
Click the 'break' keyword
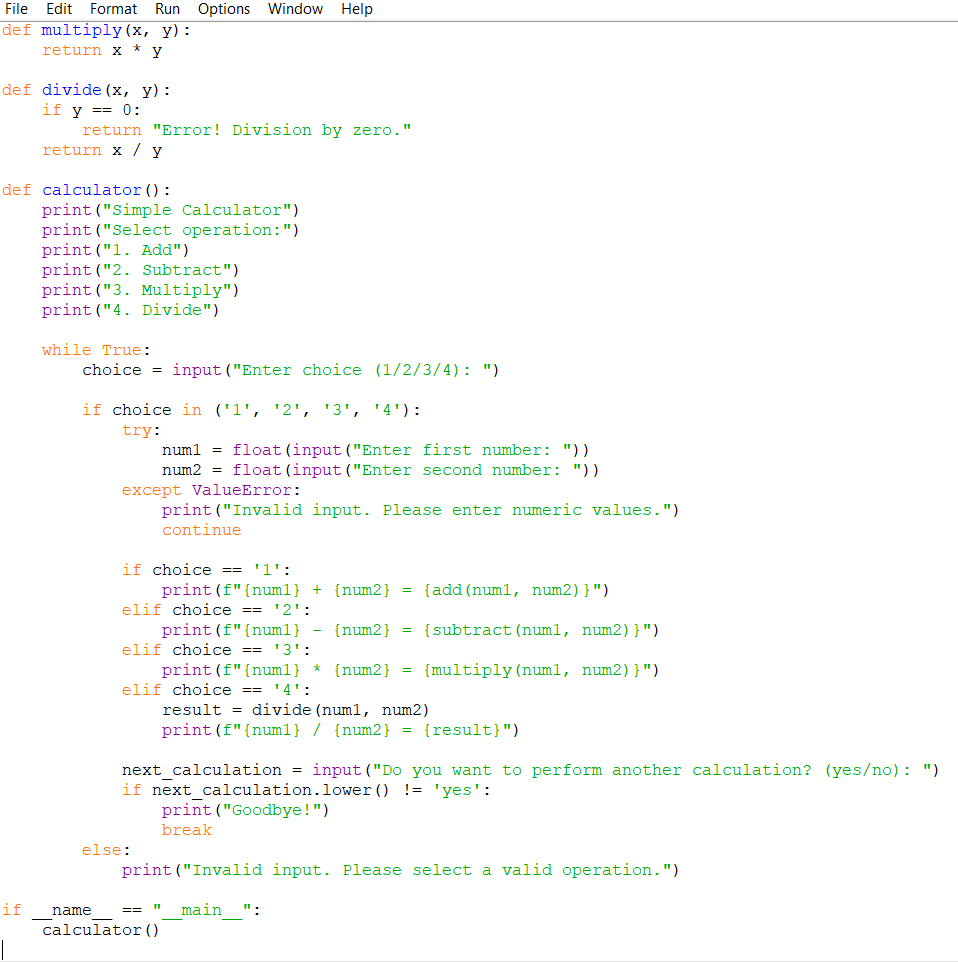pos(186,830)
